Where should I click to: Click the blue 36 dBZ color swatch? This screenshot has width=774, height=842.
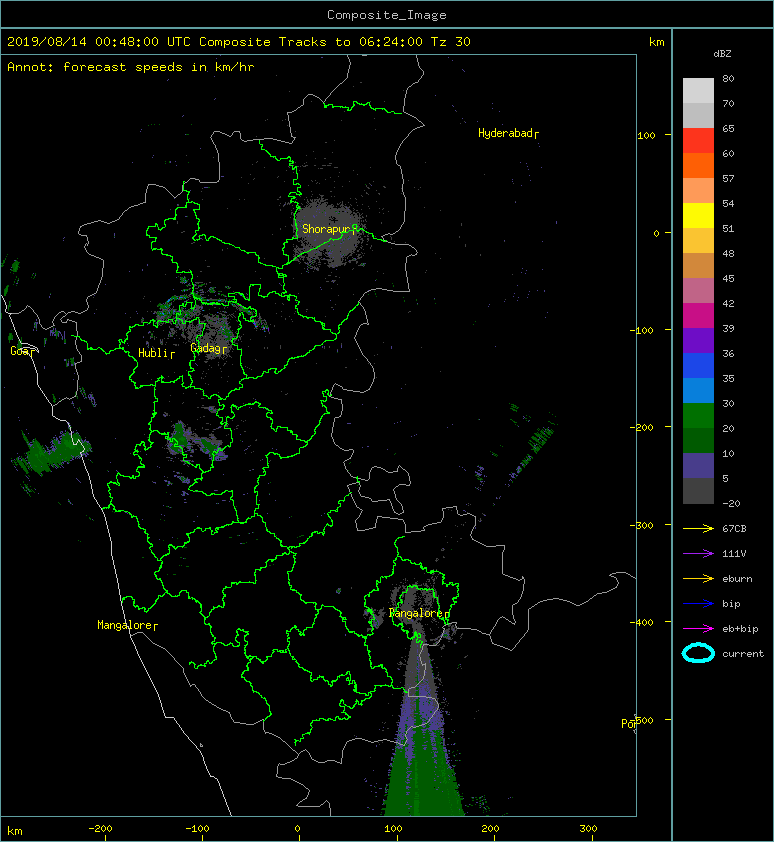pos(698,365)
